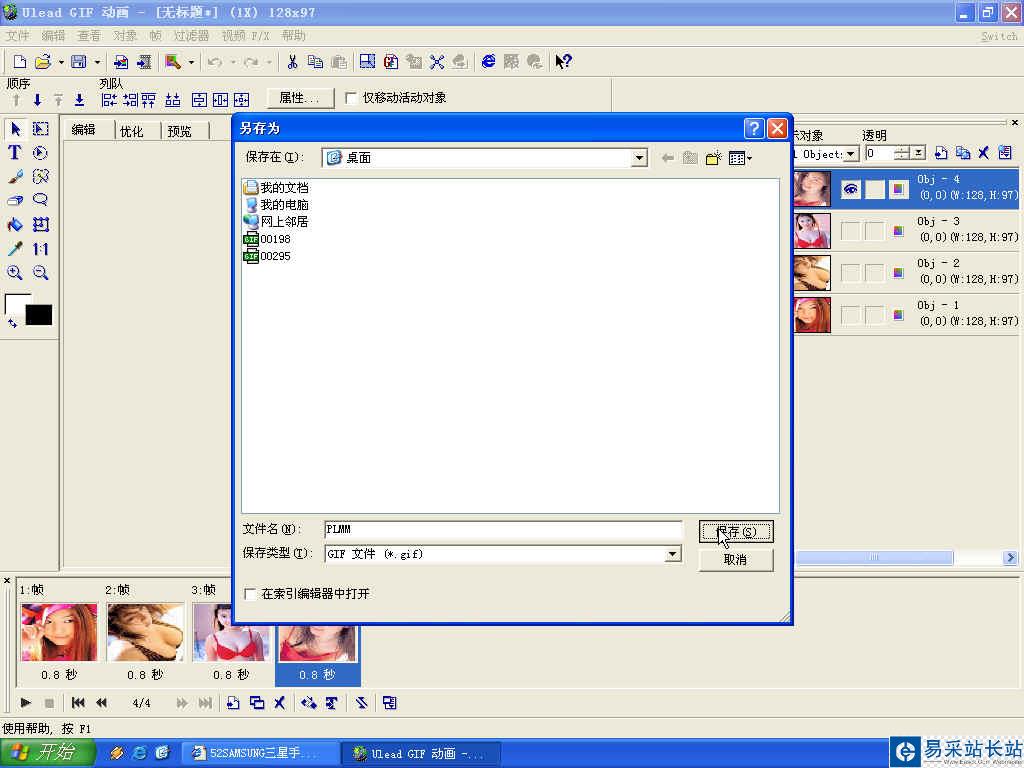Click the Back arrow in save dialog
1024x768 pixels.
click(x=667, y=157)
